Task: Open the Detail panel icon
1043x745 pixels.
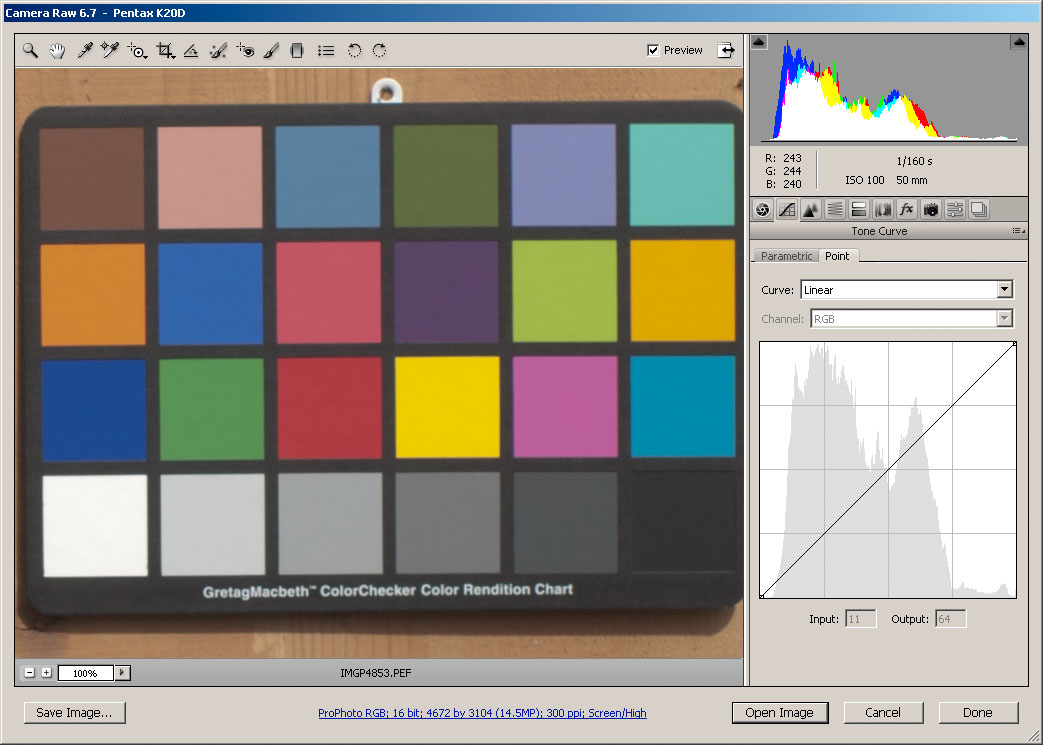Action: click(x=811, y=210)
